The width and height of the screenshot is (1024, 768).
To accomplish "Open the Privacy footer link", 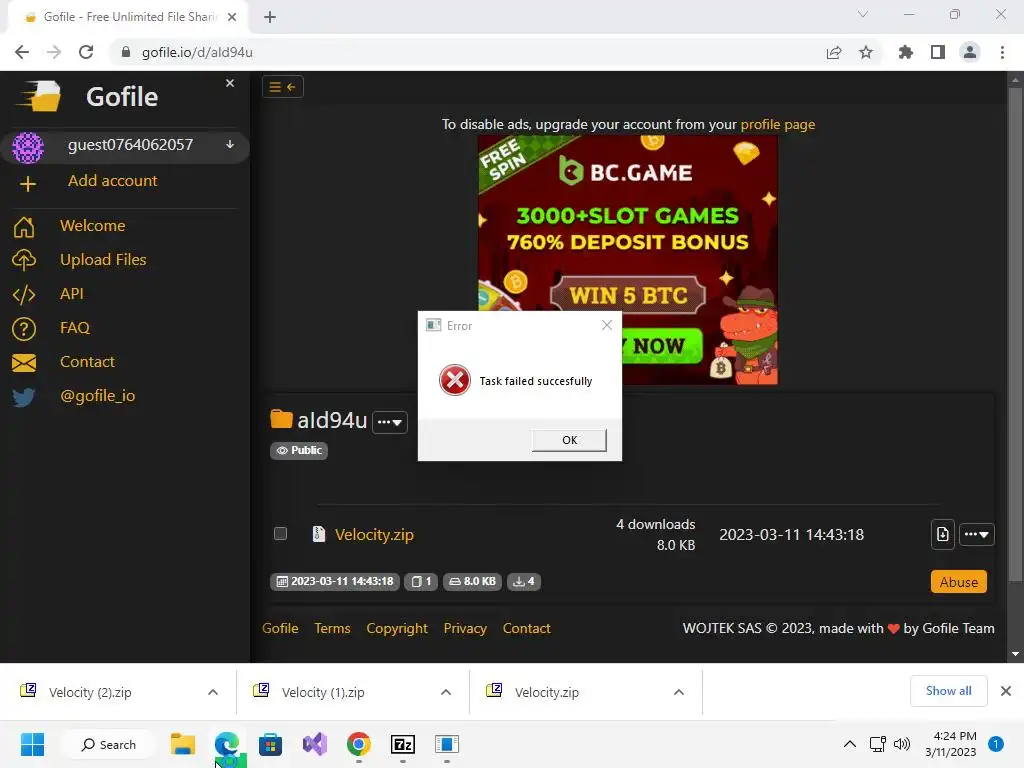I will point(465,628).
